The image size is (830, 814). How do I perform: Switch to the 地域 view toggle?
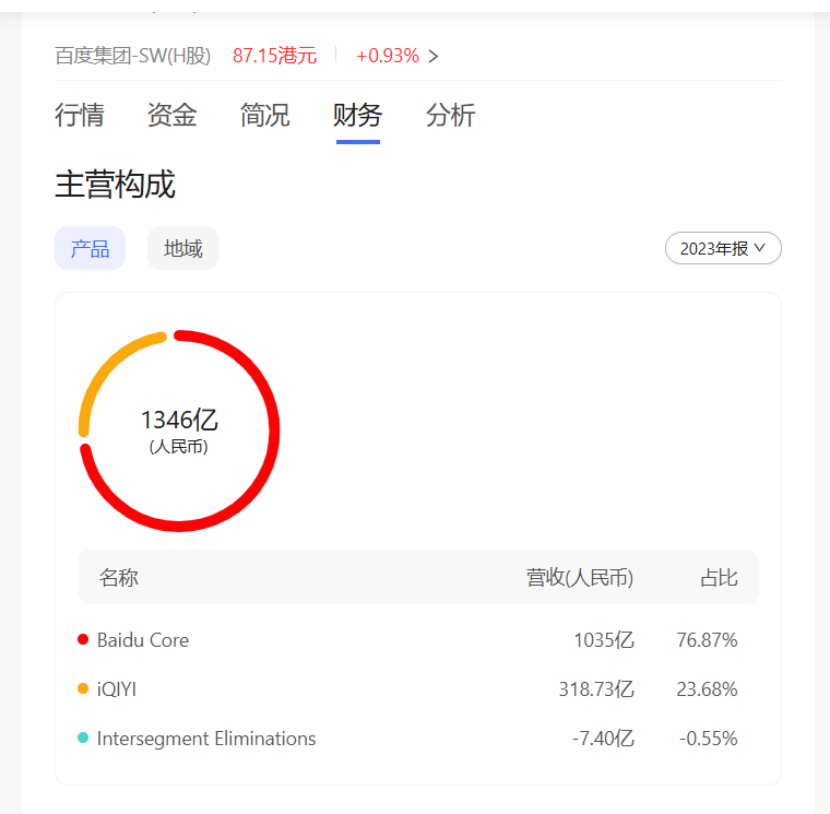(x=182, y=248)
